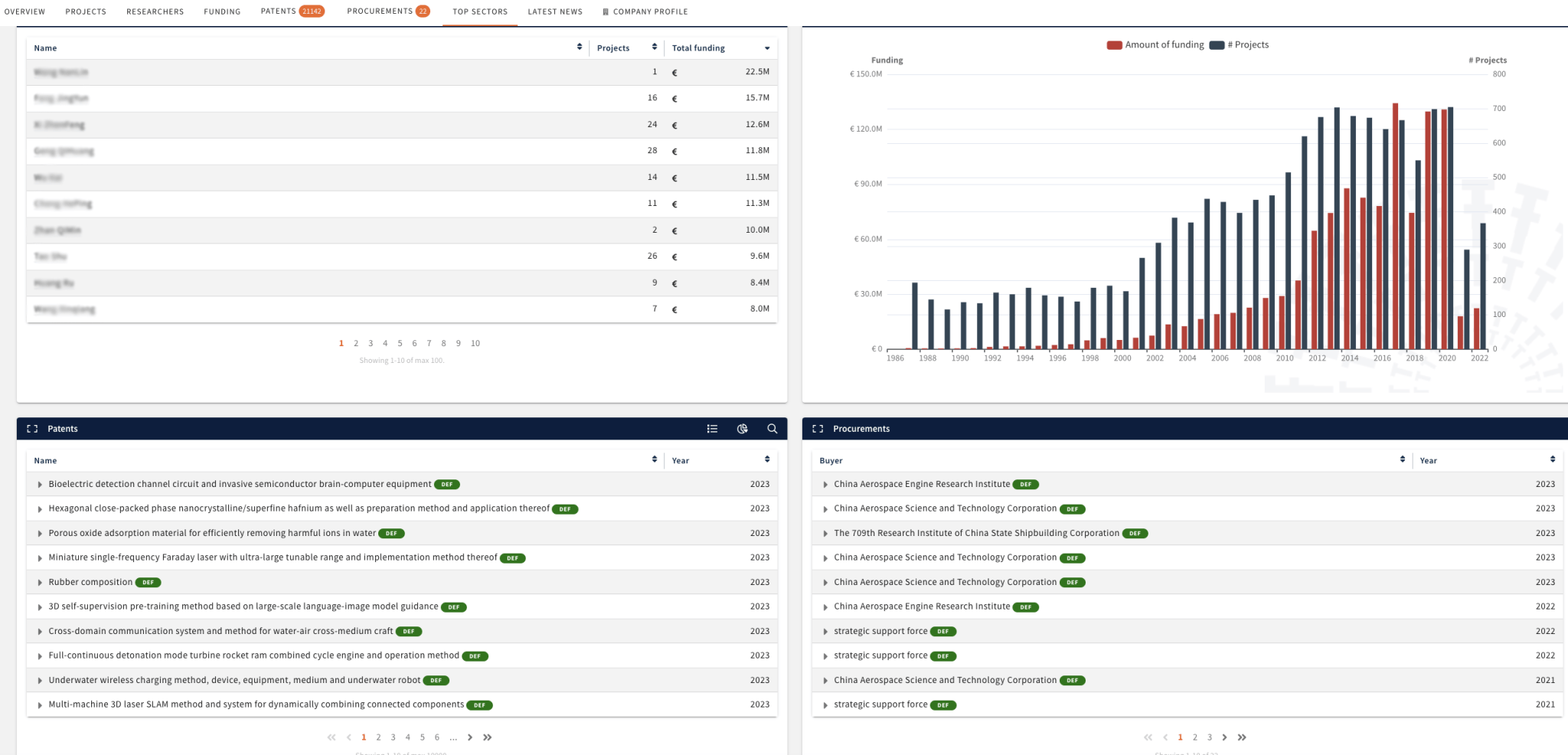Toggle the # Projects legend series
The width and height of the screenshot is (1568, 755).
coord(1240,45)
